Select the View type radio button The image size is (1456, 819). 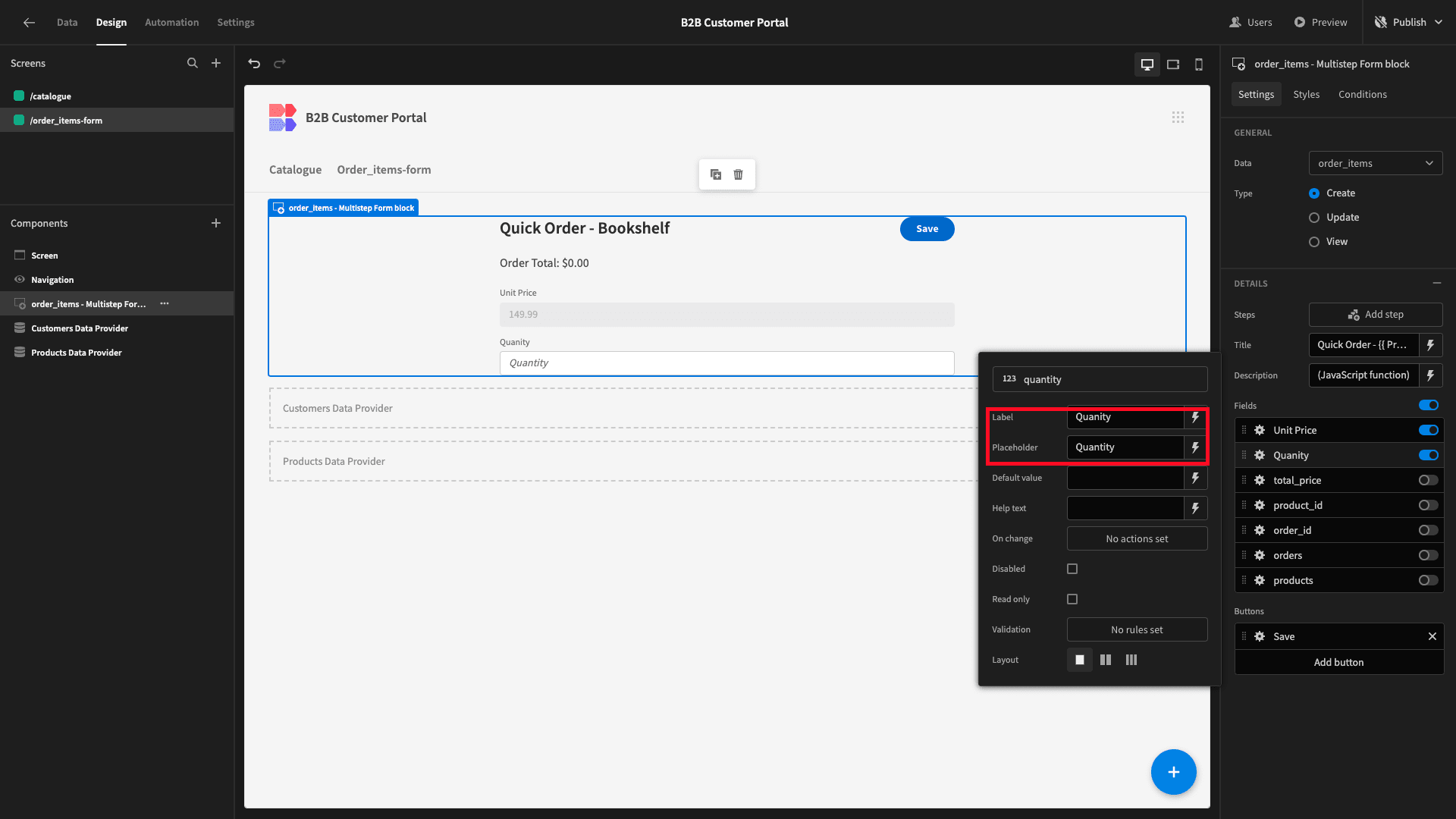point(1314,242)
